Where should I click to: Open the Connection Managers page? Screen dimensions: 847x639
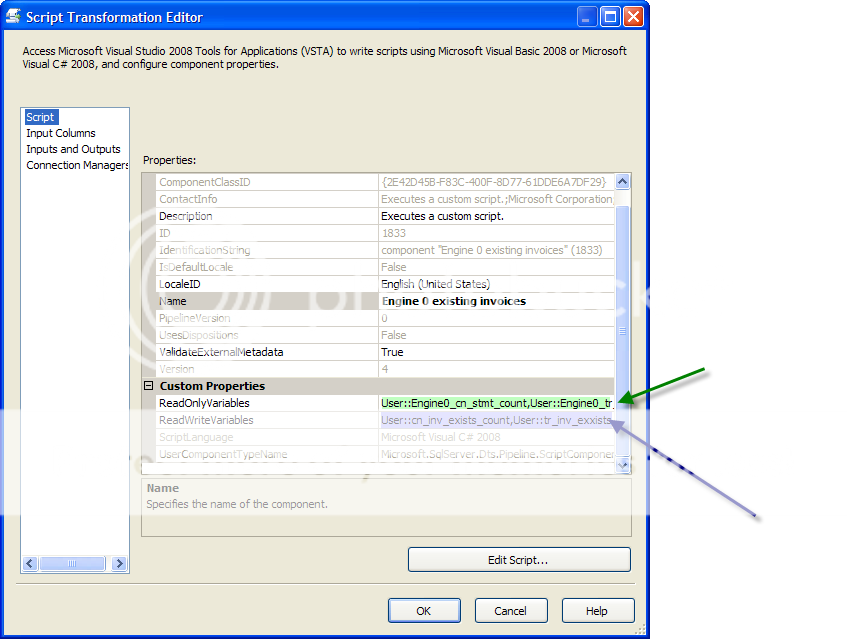click(77, 165)
